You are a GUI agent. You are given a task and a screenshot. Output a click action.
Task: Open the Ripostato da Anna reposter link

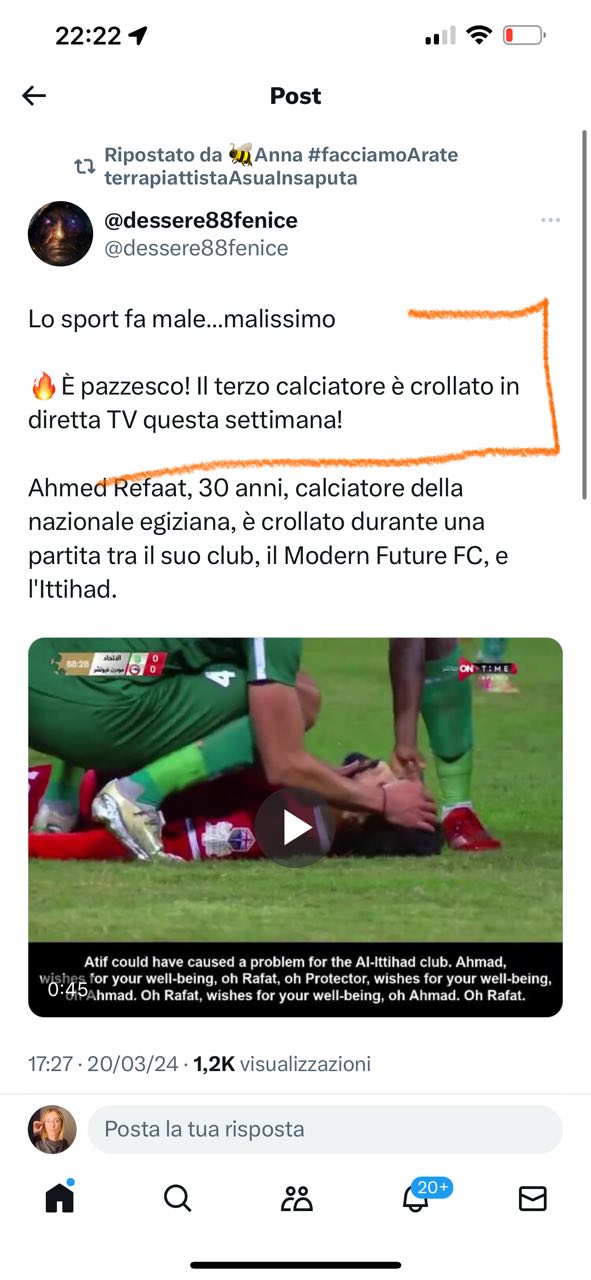click(281, 167)
